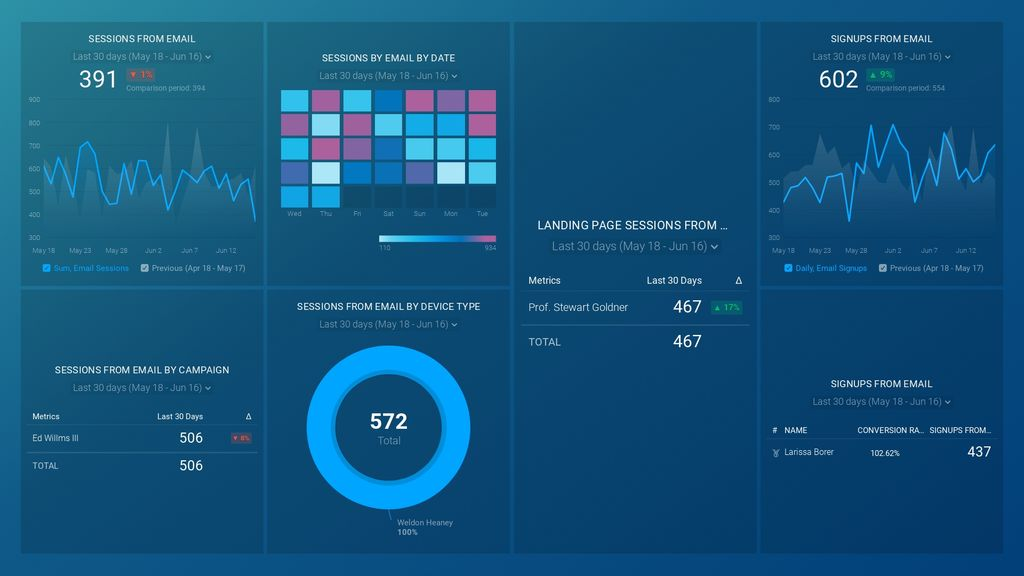This screenshot has width=1024, height=576.
Task: Click the Sessions by Email by Date title
Action: 388,58
